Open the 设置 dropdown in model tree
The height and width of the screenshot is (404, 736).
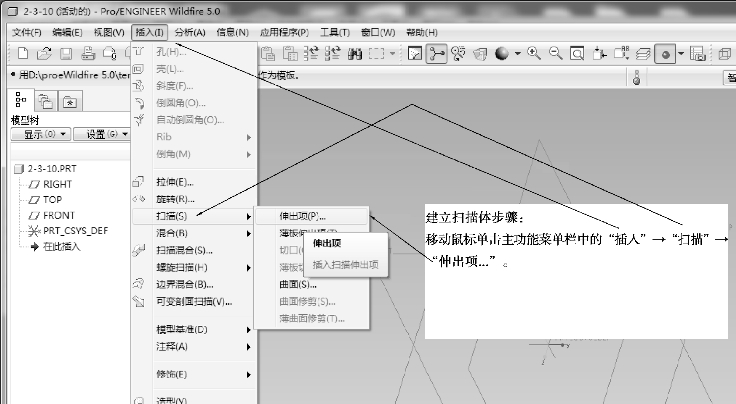pyautogui.click(x=101, y=134)
